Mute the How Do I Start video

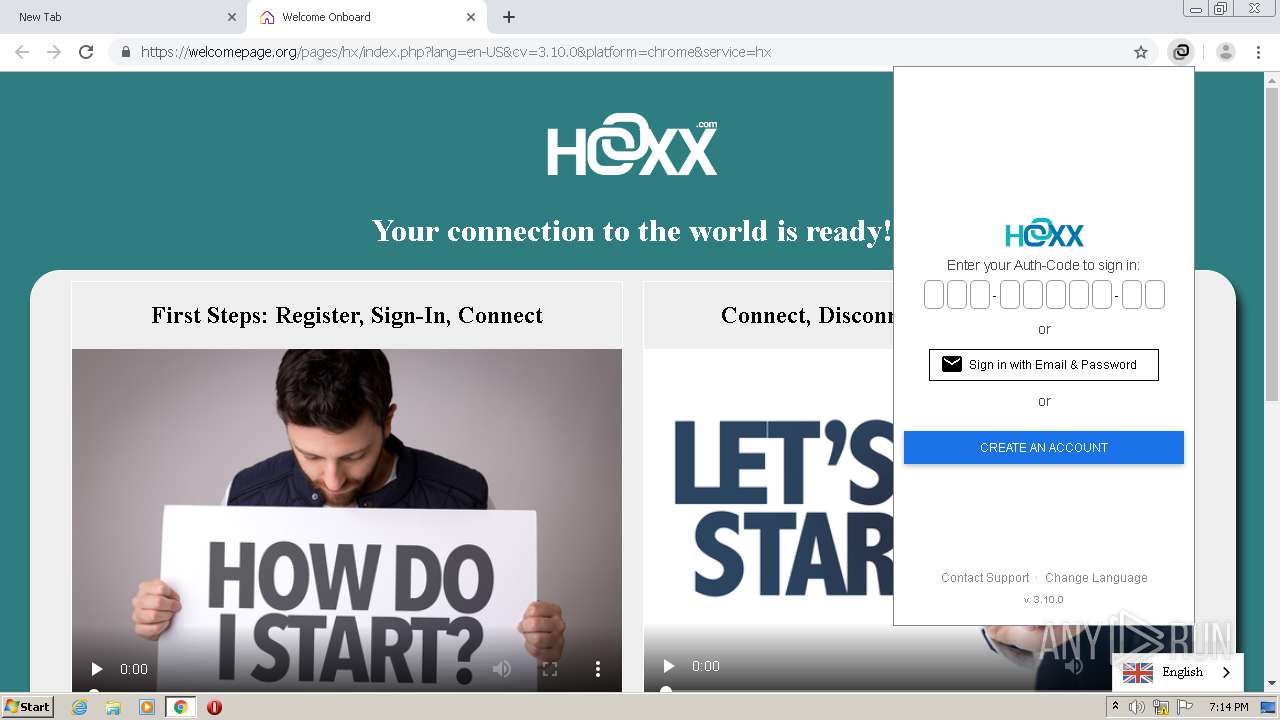point(502,669)
